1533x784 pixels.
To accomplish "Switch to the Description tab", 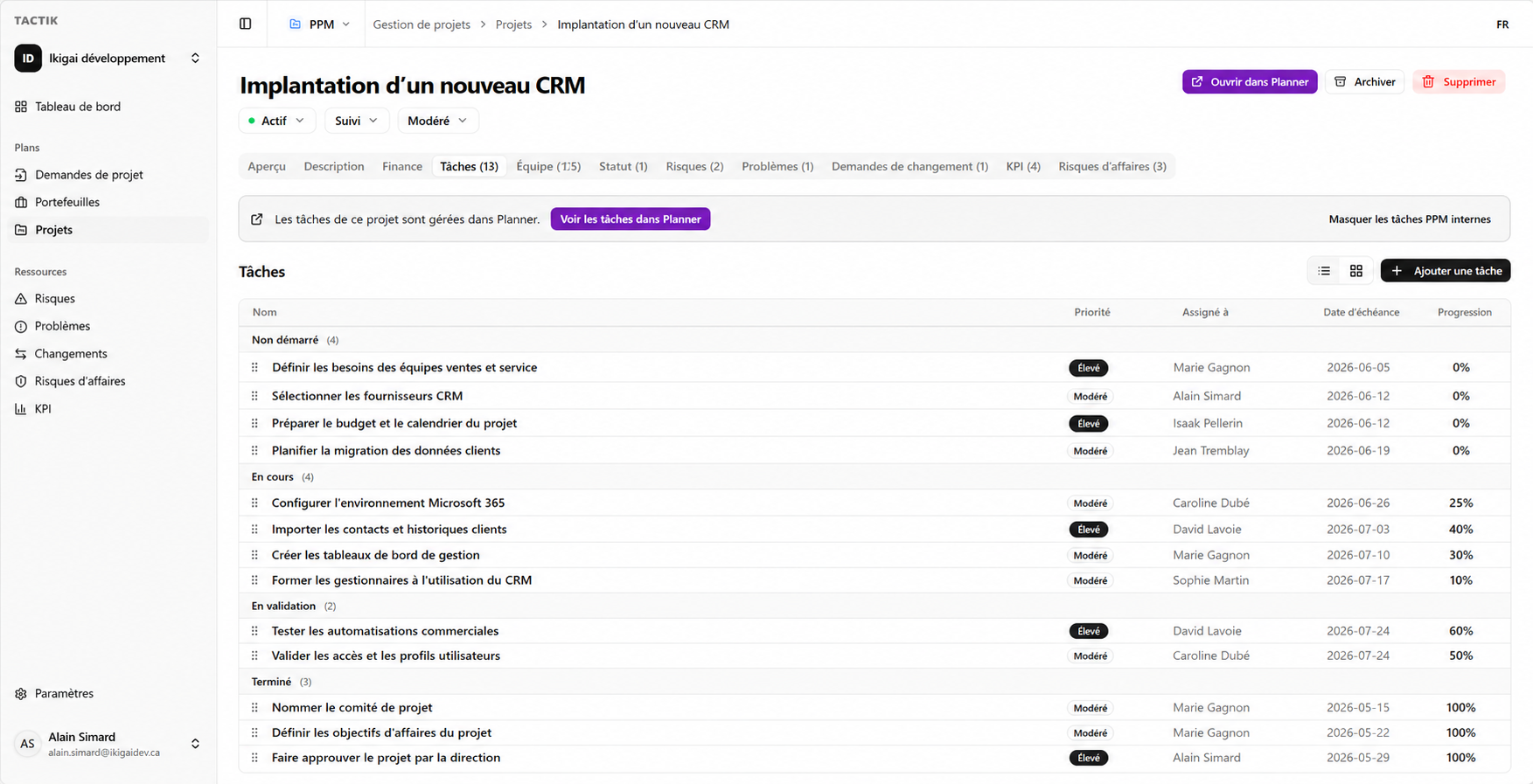I will coord(334,167).
